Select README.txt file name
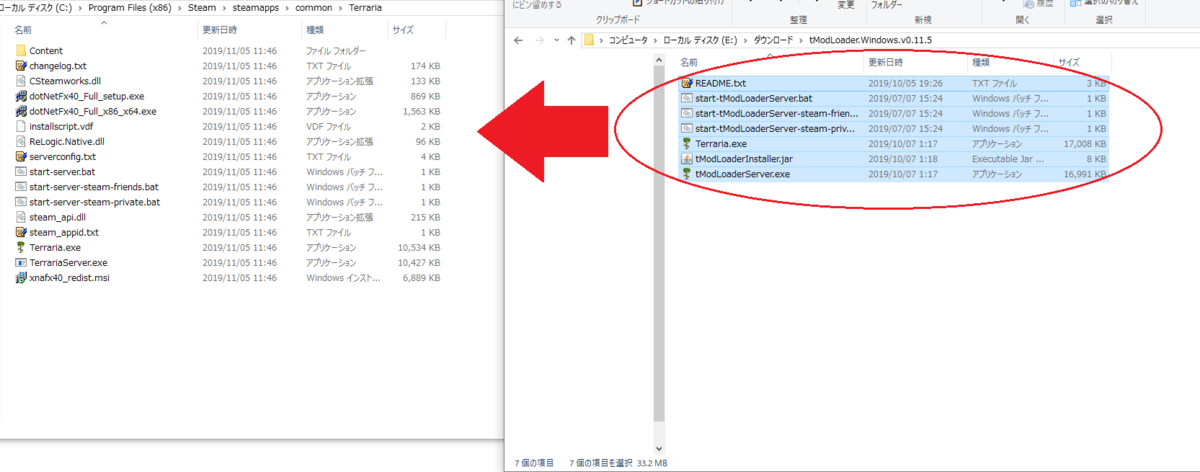Screen dimensions: 1200x472 721,83
